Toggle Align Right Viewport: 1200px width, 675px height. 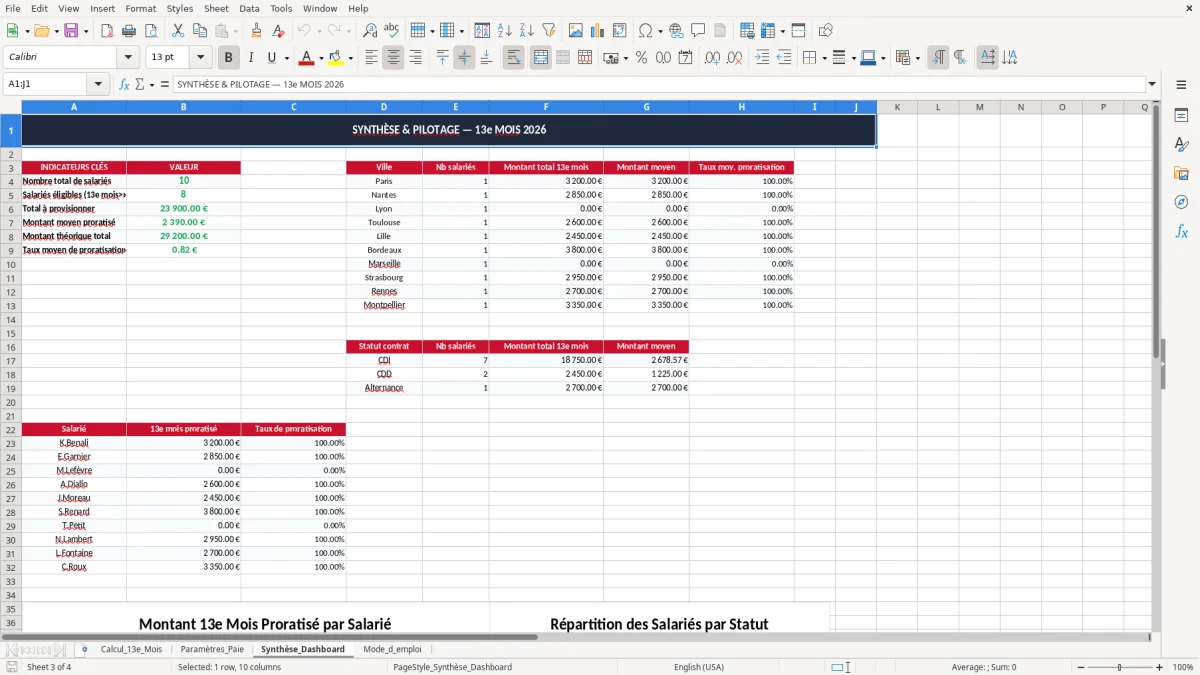pyautogui.click(x=415, y=58)
